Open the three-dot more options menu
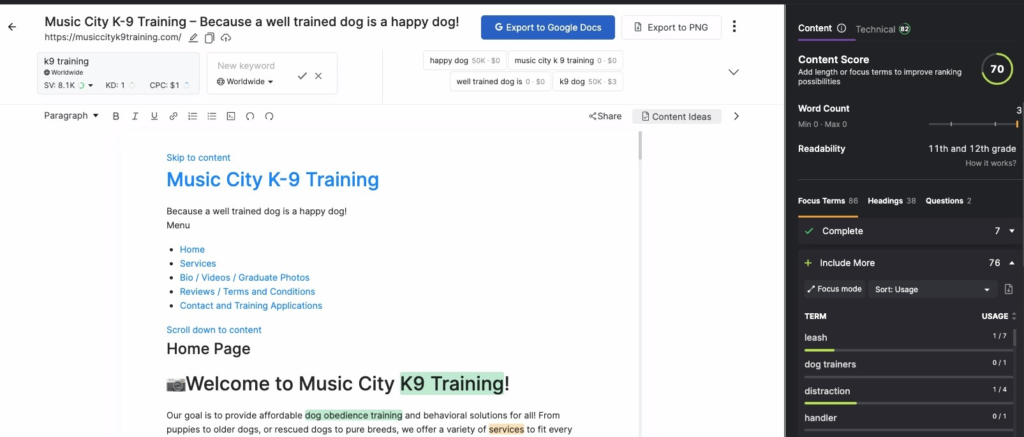Screen dimensions: 1024x437 pos(735,27)
